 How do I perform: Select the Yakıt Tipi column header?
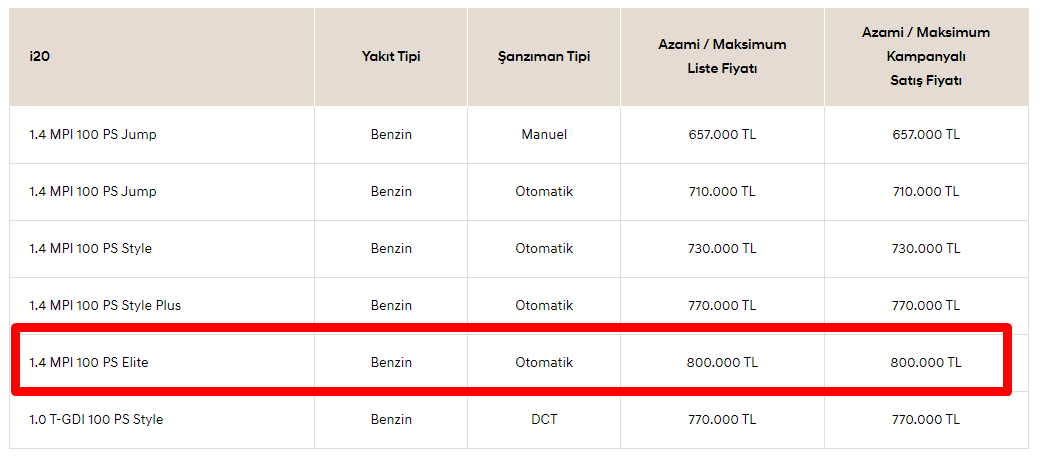pos(391,57)
